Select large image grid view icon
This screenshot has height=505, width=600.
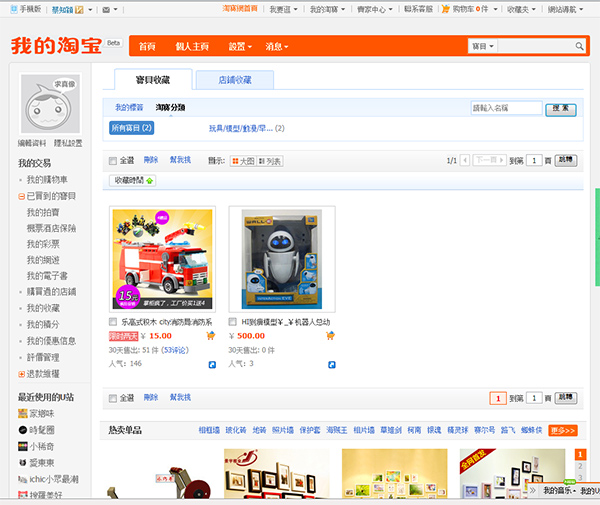click(243, 161)
